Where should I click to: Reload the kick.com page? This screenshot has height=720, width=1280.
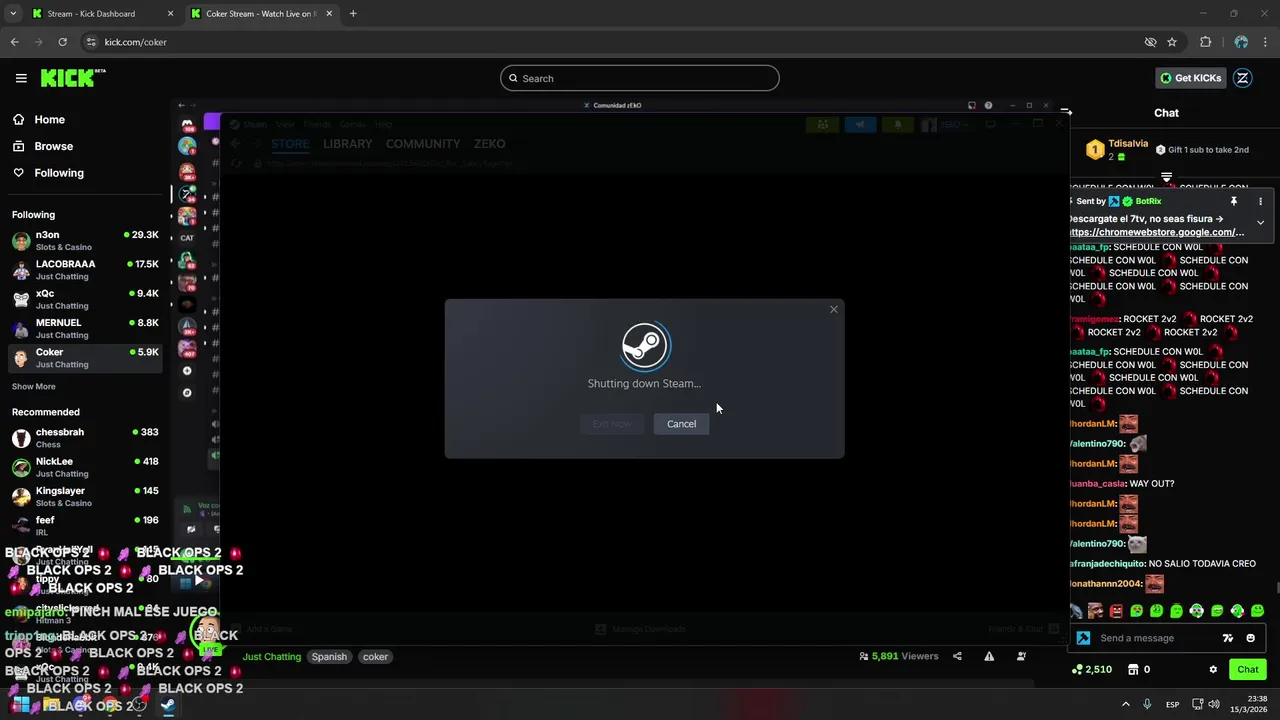click(62, 42)
